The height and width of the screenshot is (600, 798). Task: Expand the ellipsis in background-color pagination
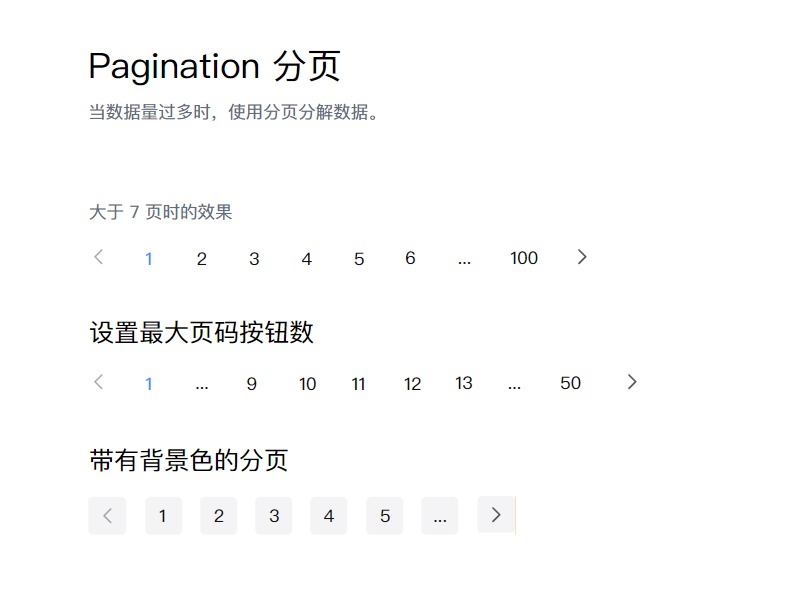click(440, 516)
